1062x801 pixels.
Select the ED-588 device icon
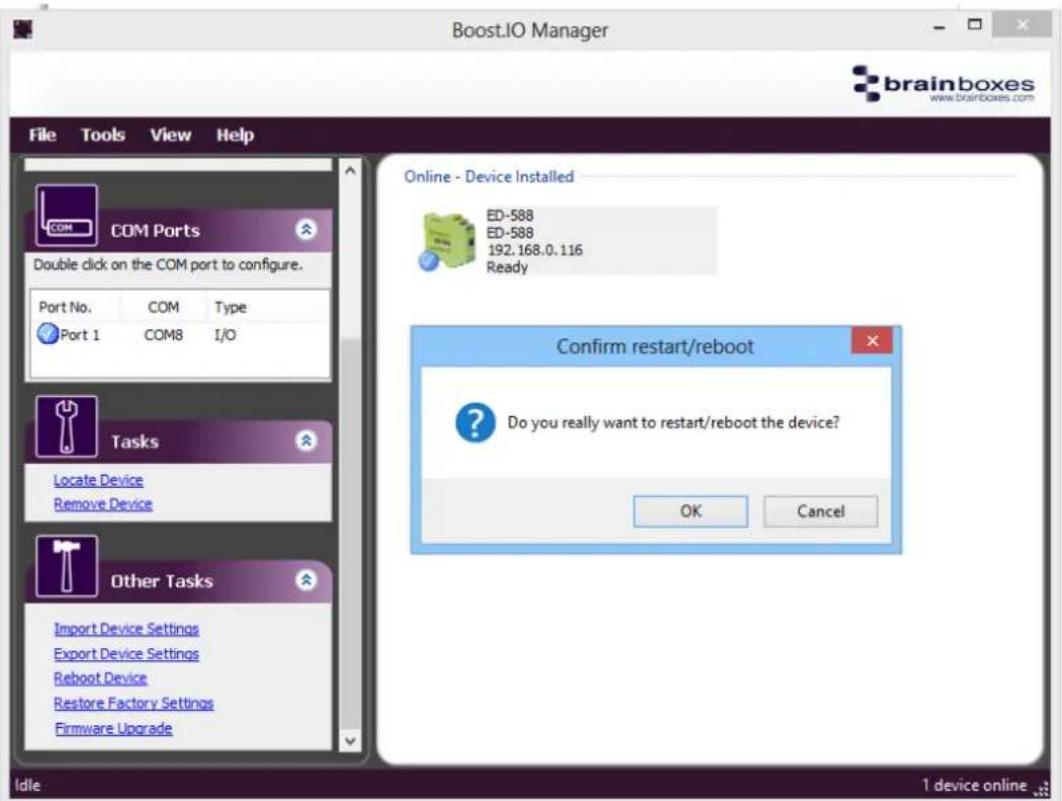coord(446,242)
